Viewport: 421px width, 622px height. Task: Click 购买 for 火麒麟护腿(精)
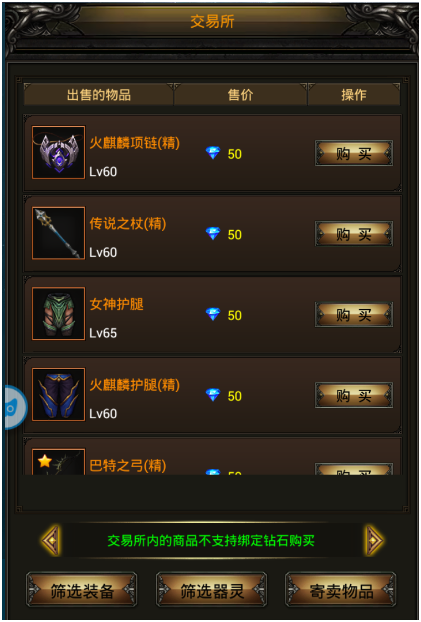pyautogui.click(x=354, y=395)
